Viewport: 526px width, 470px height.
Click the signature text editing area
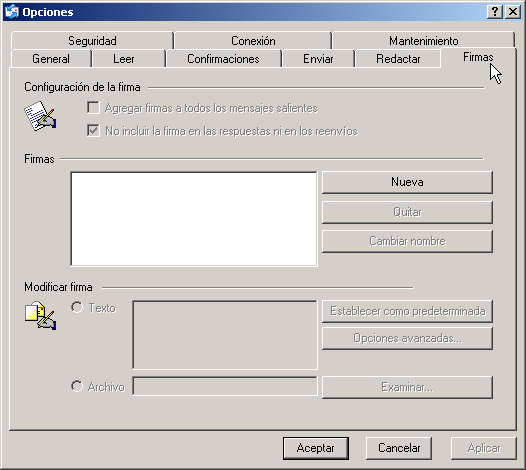[225, 335]
